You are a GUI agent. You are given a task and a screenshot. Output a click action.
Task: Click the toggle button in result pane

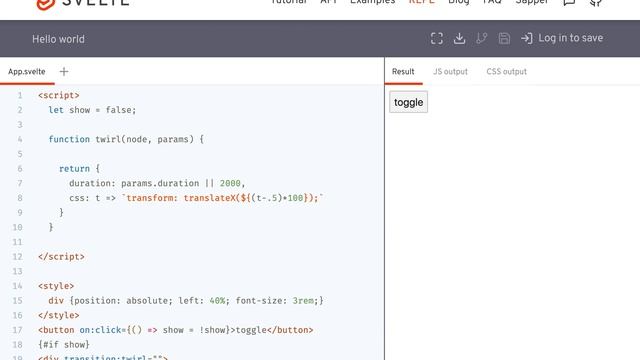409,102
